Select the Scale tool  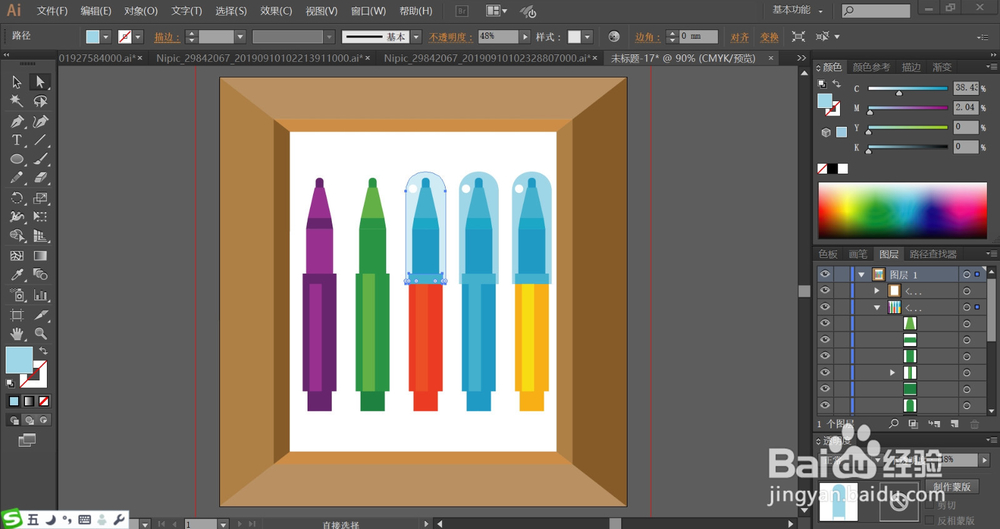(x=40, y=198)
